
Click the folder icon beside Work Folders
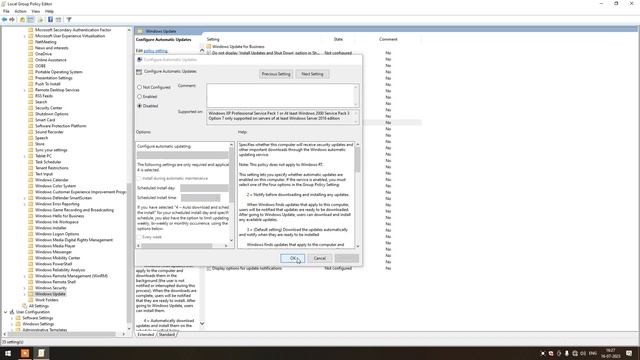click(31, 300)
